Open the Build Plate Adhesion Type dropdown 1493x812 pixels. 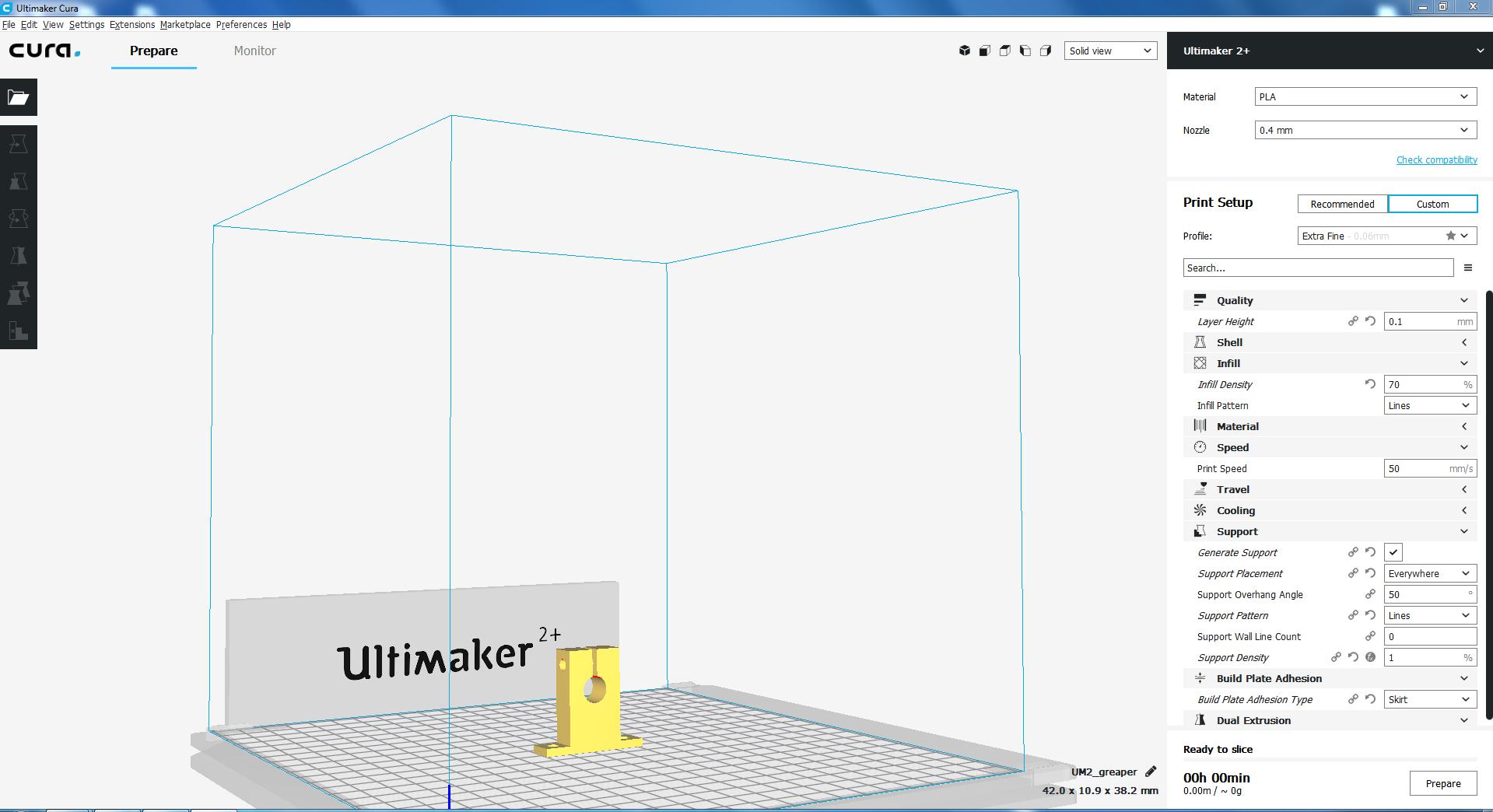[x=1430, y=699]
